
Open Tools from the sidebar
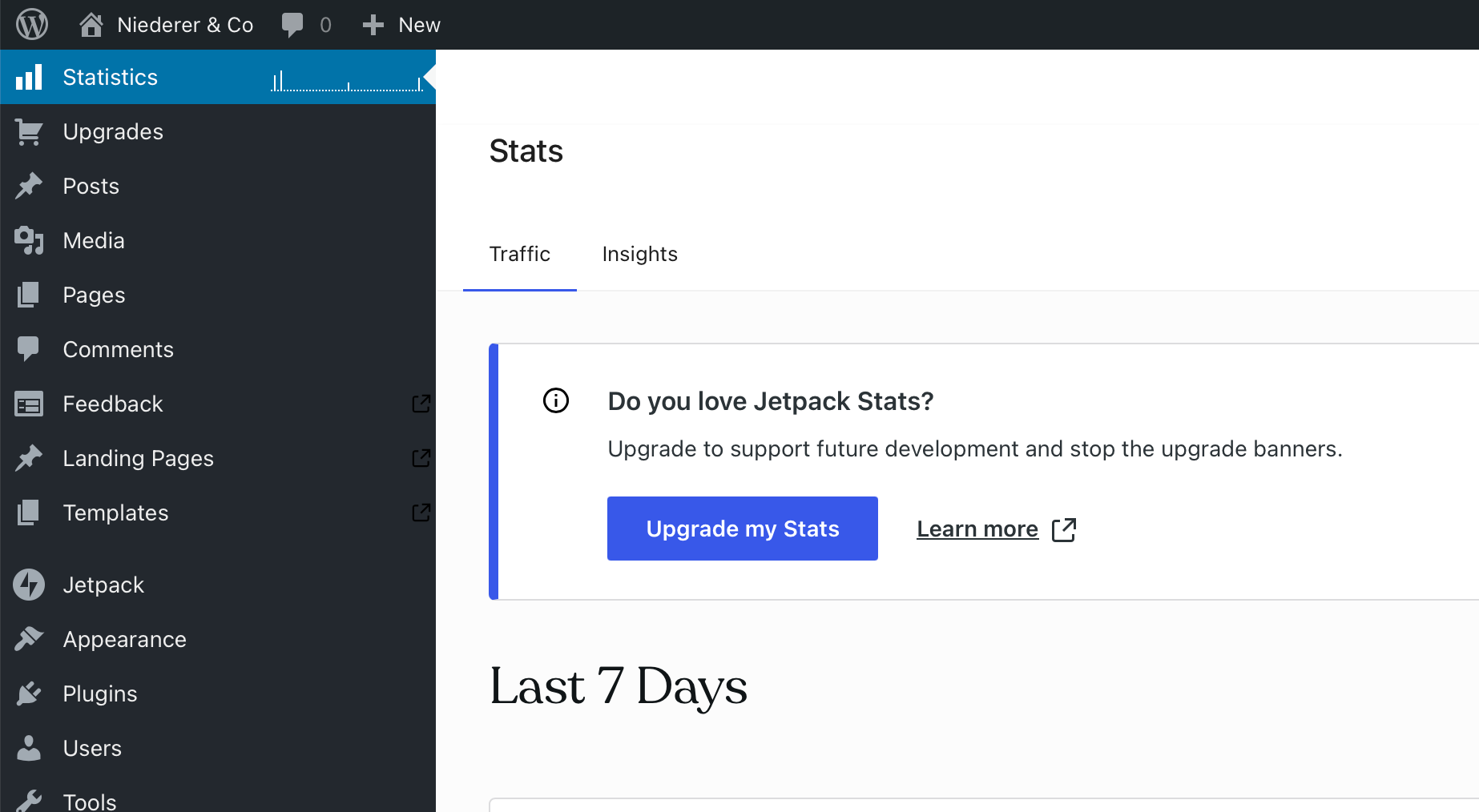[90, 802]
